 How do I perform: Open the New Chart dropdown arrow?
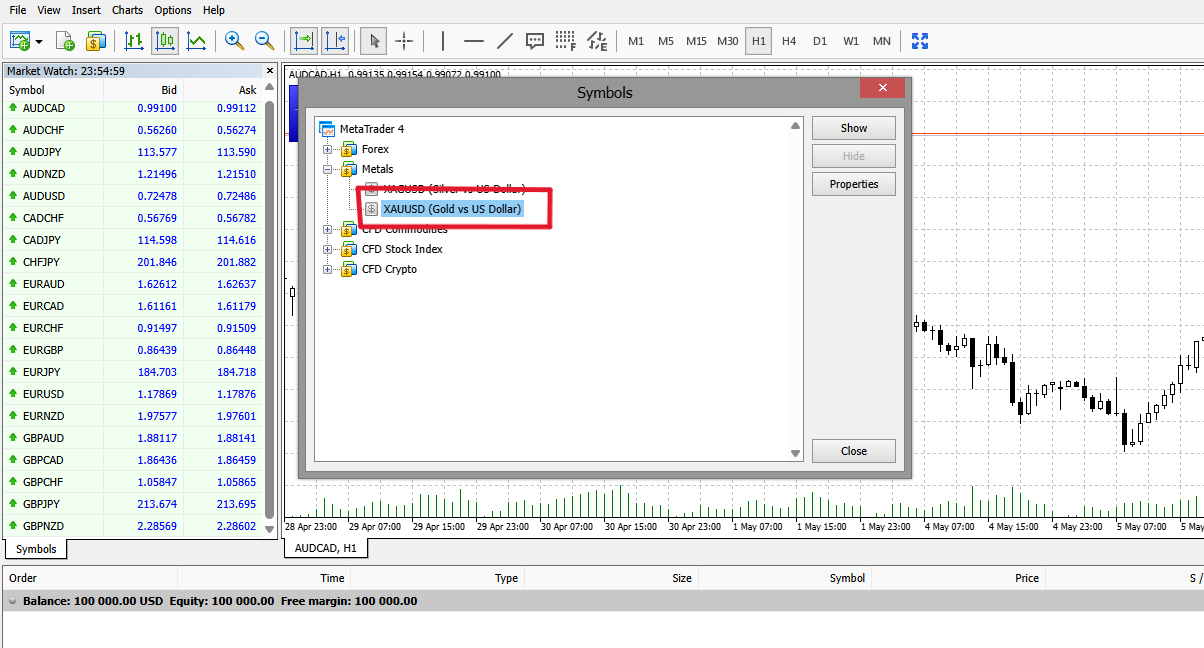(x=39, y=41)
